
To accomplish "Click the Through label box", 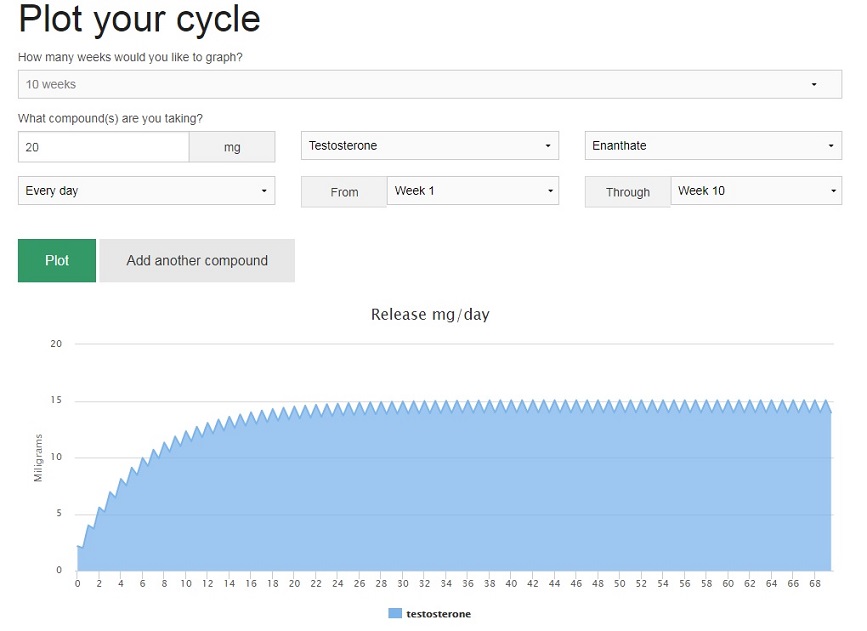I will point(628,192).
